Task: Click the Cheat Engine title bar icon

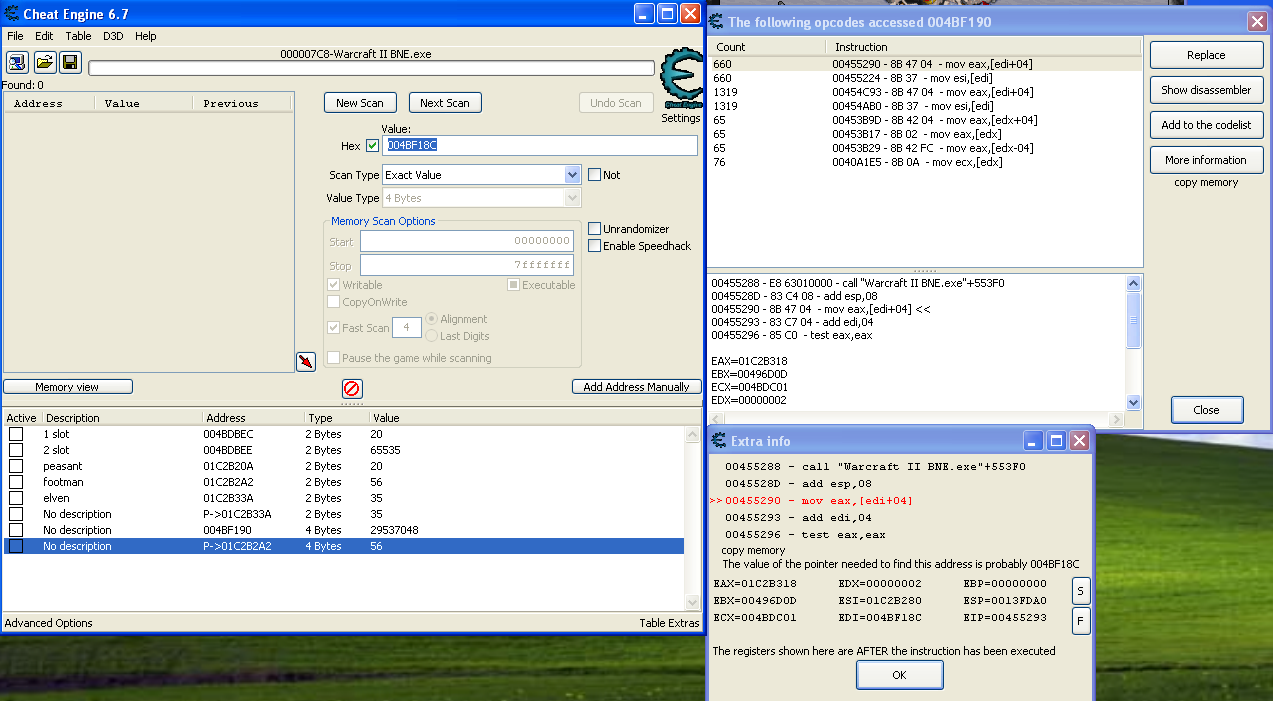Action: tap(12, 14)
